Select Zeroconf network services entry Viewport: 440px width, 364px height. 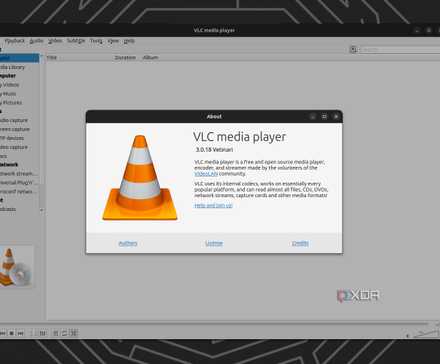point(18,192)
